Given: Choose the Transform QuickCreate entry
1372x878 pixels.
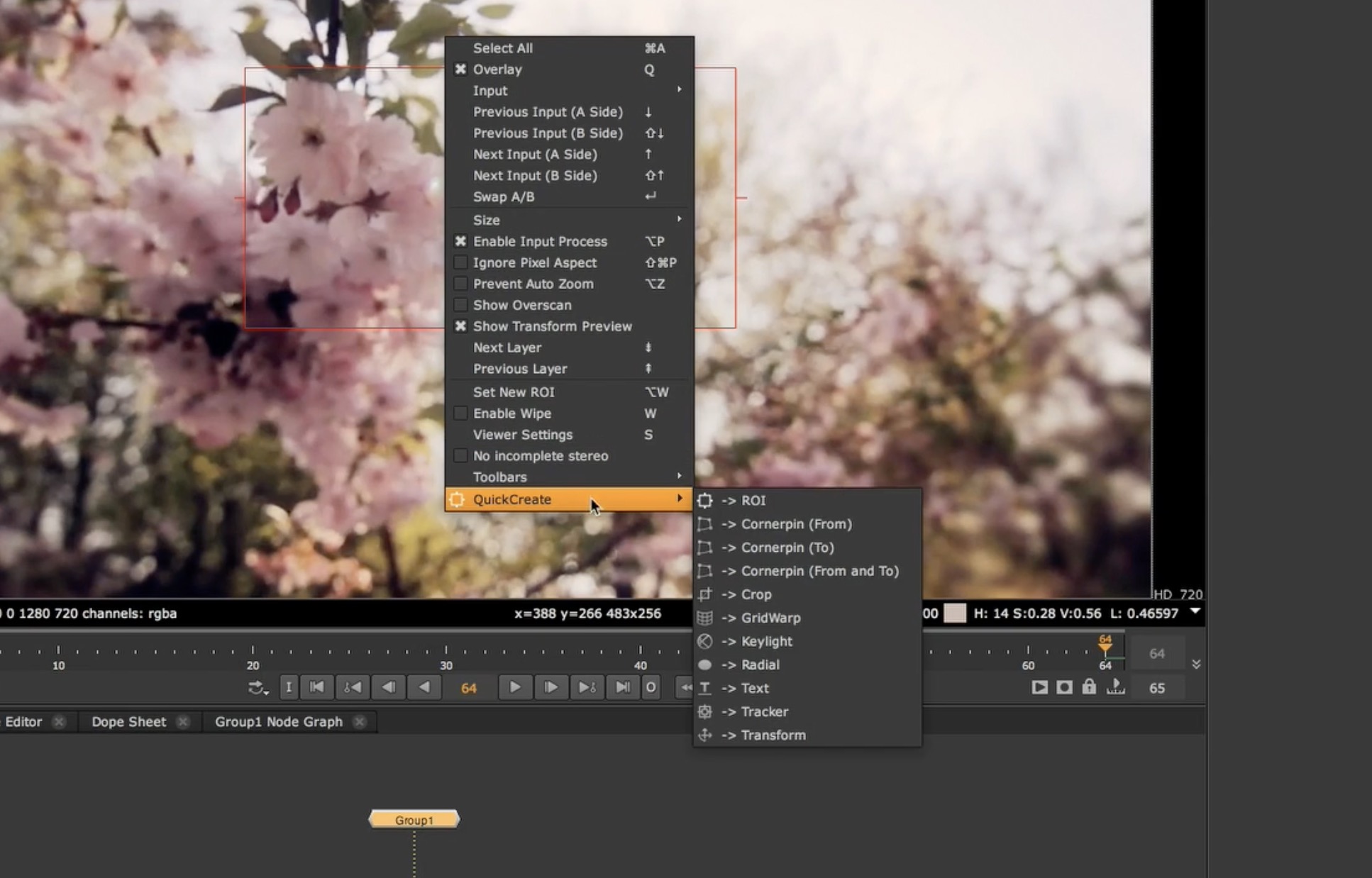Looking at the screenshot, I should [x=773, y=735].
